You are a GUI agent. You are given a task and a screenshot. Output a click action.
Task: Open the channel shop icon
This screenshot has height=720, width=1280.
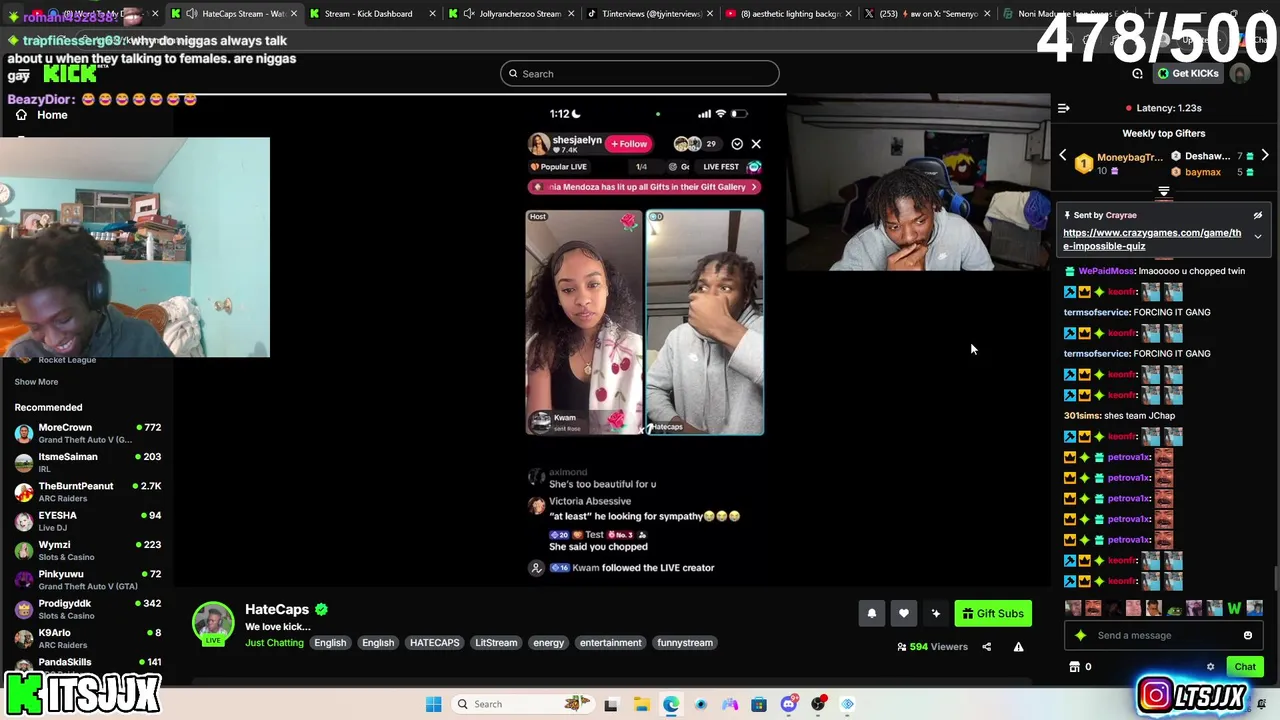1075,667
